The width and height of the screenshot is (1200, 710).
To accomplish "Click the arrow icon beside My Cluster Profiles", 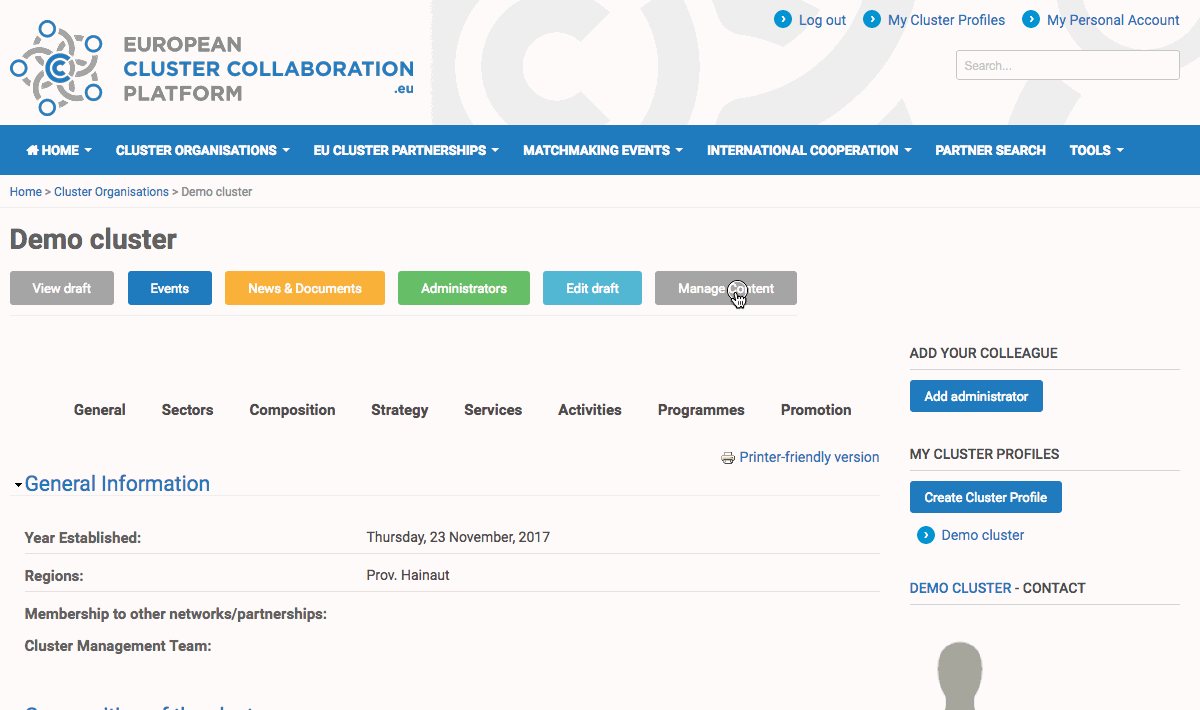I will tap(872, 19).
